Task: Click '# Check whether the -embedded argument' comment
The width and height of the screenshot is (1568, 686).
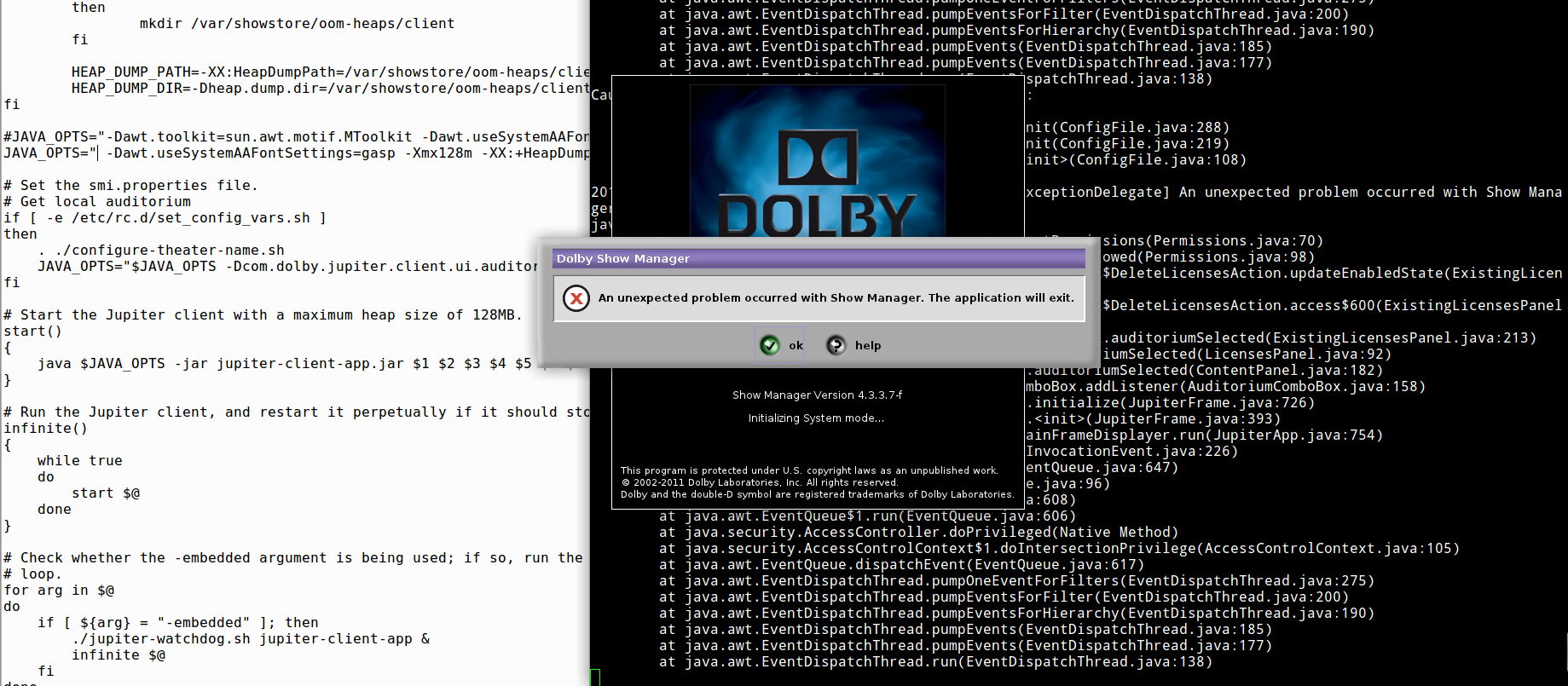Action: tap(293, 558)
